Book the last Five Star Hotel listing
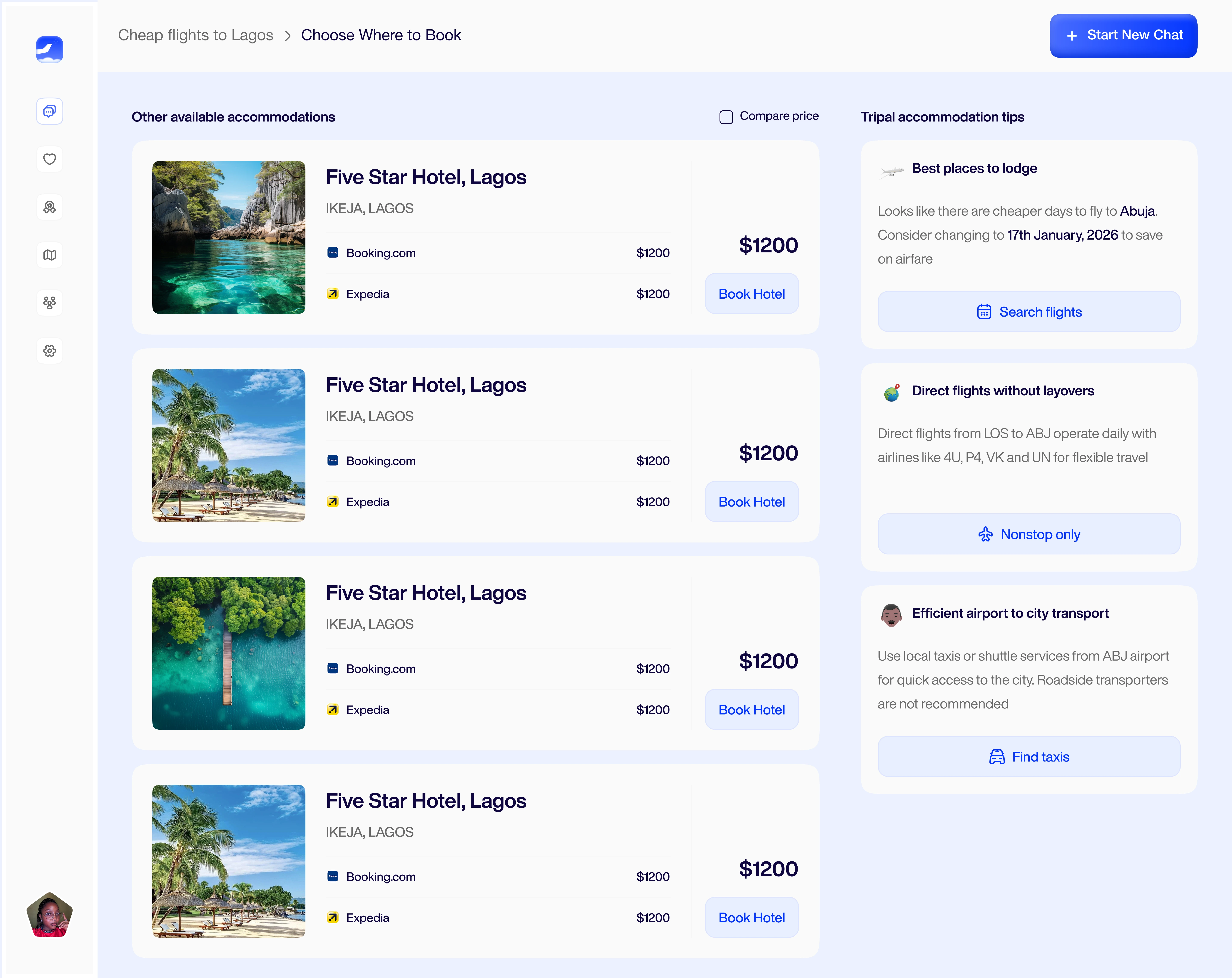The height and width of the screenshot is (978, 1232). 751,917
